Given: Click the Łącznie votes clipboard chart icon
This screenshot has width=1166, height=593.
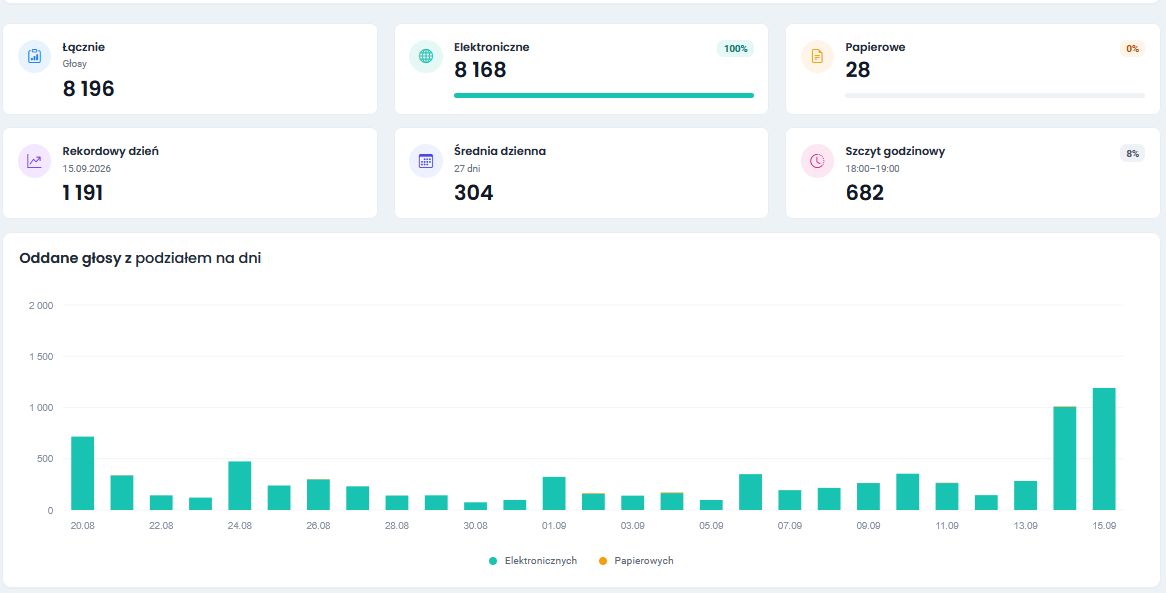Looking at the screenshot, I should (x=34, y=57).
